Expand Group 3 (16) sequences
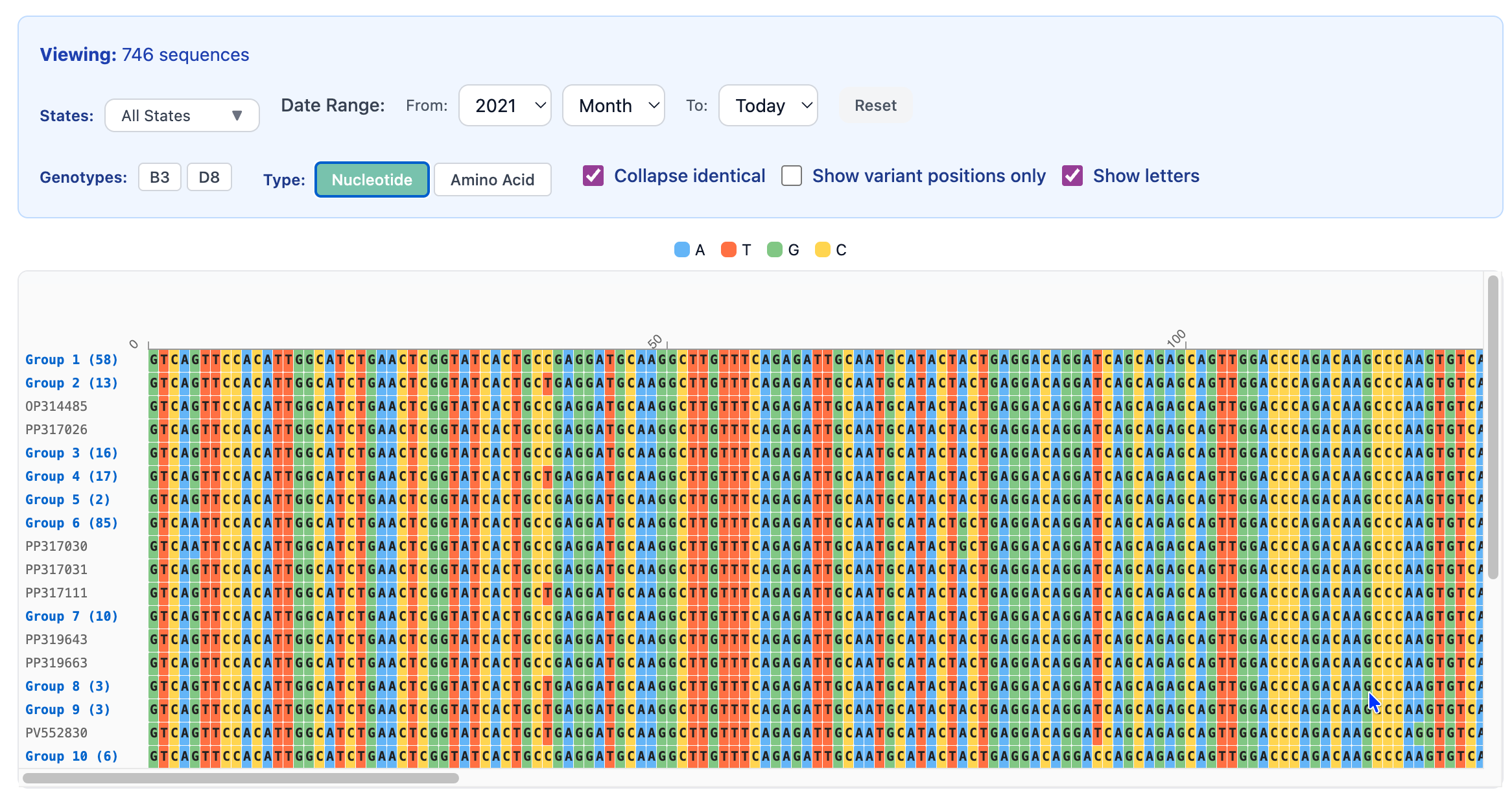 point(72,453)
